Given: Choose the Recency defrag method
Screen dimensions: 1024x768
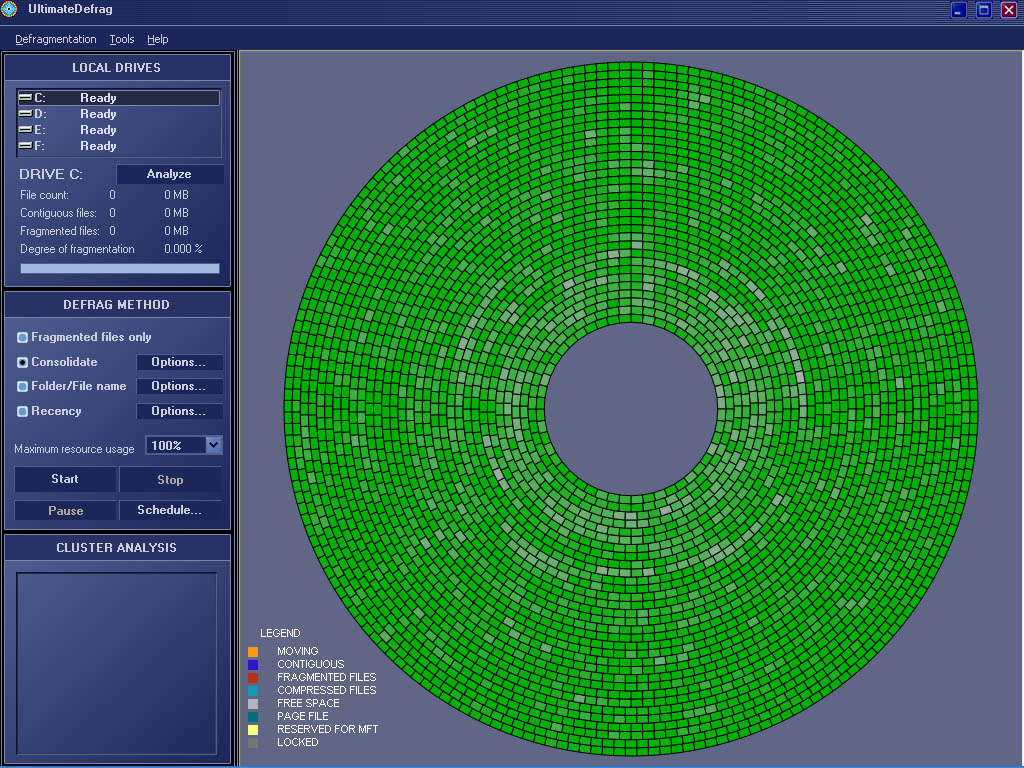Looking at the screenshot, I should click(x=23, y=412).
